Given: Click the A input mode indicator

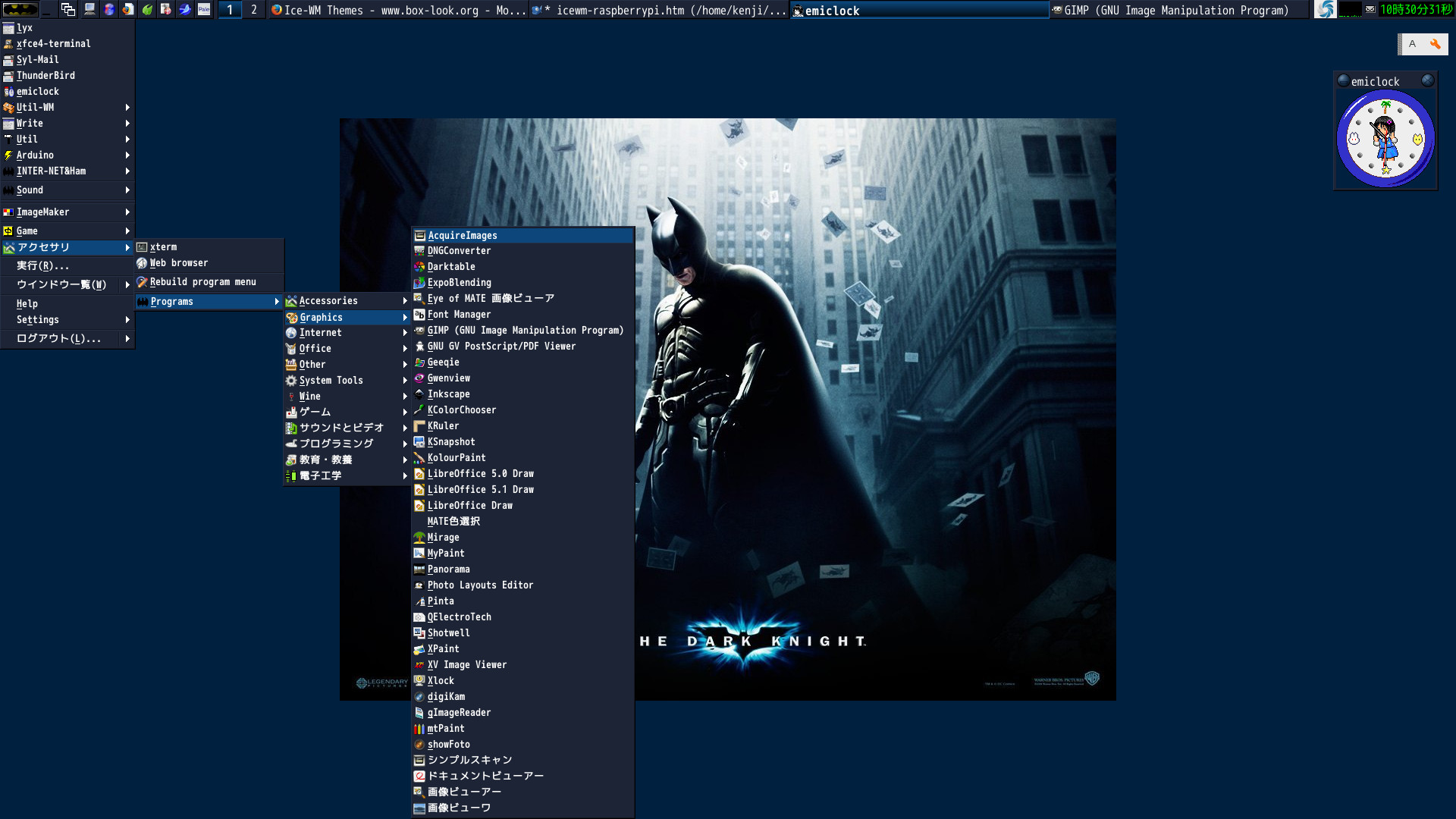Looking at the screenshot, I should (1412, 44).
